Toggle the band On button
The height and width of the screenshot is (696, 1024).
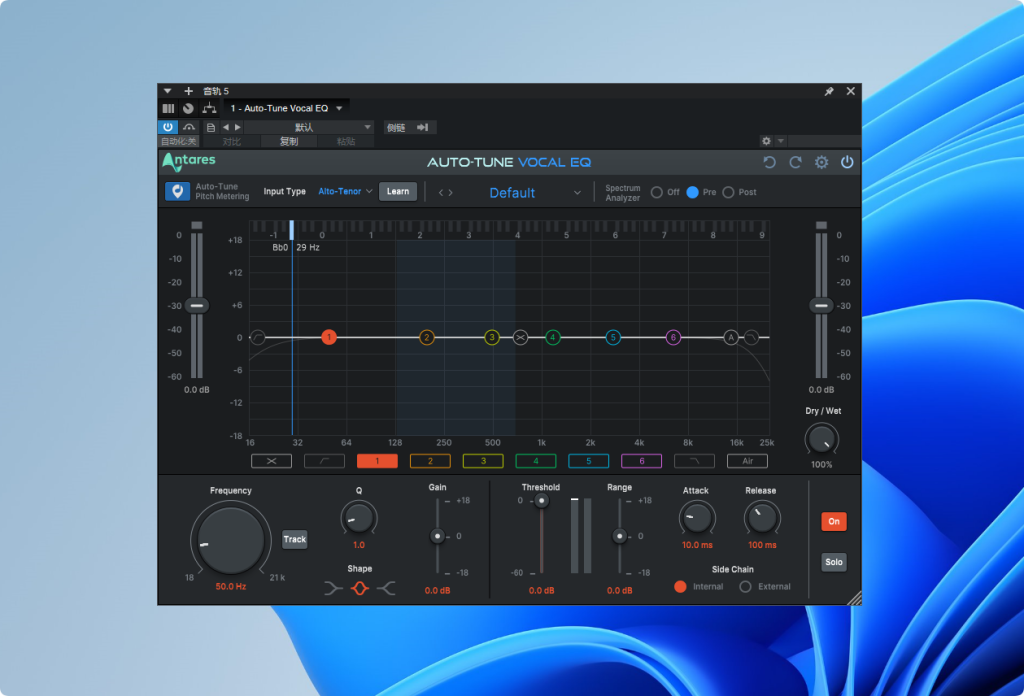(x=834, y=521)
